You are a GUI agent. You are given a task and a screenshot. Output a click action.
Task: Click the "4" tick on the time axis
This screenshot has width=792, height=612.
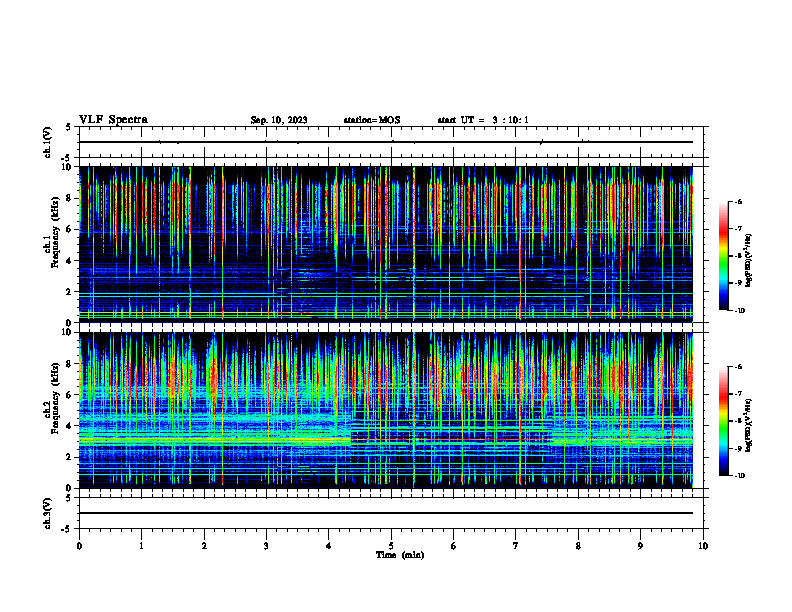(329, 546)
